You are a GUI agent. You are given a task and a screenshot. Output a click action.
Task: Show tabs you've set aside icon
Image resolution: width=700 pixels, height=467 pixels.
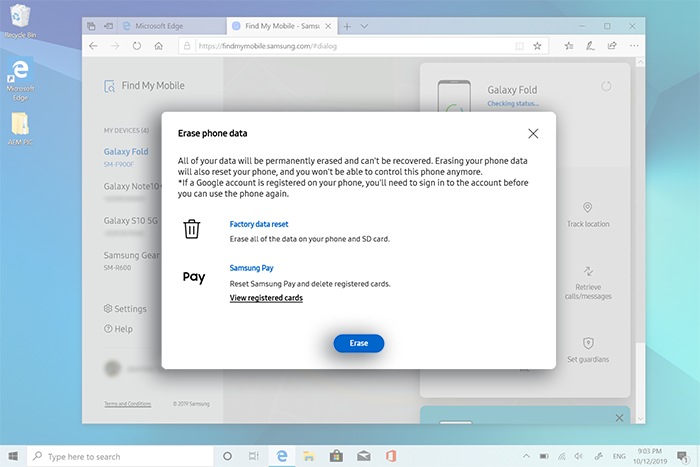tap(92, 26)
